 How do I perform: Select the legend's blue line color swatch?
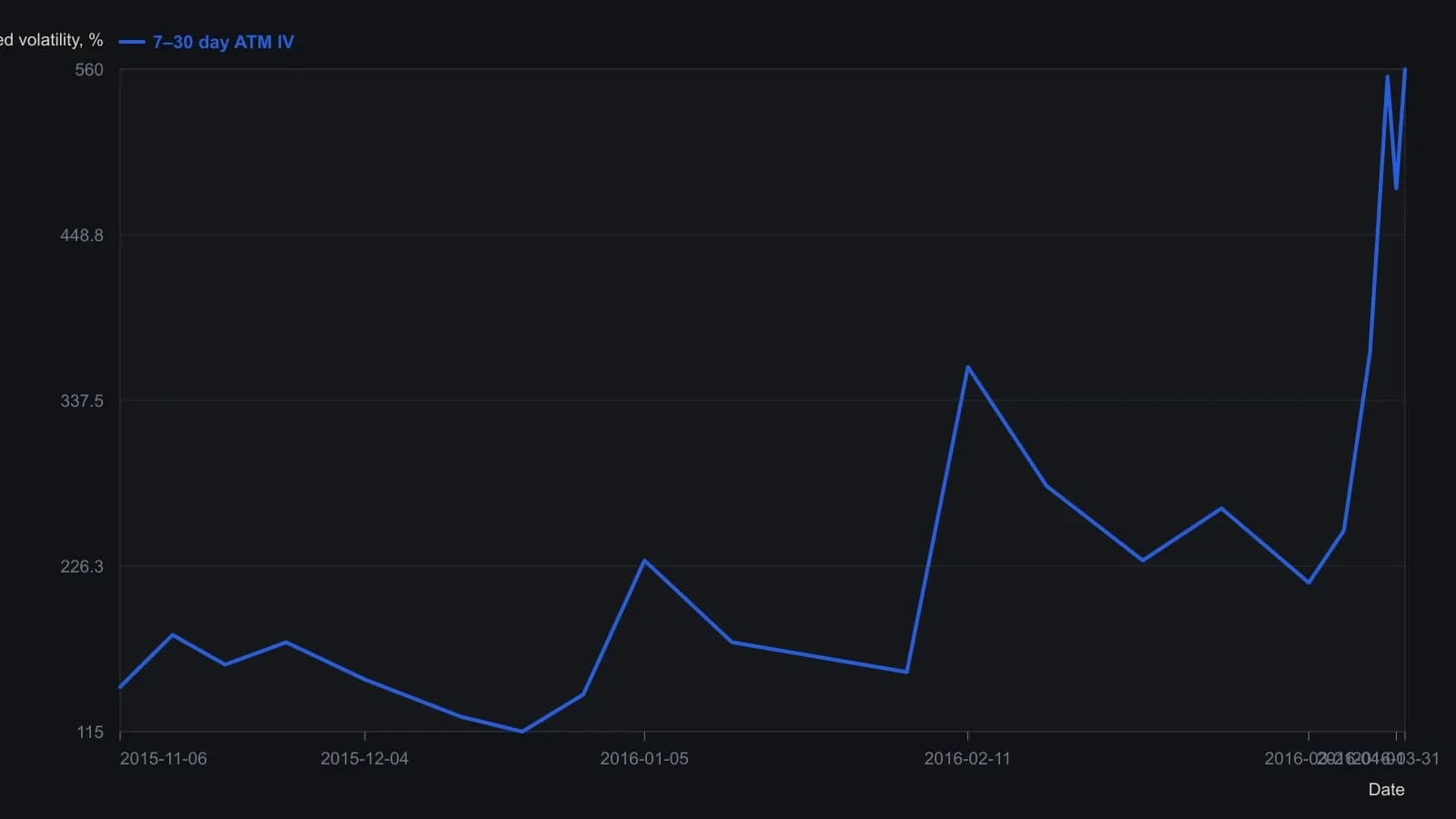coord(132,42)
